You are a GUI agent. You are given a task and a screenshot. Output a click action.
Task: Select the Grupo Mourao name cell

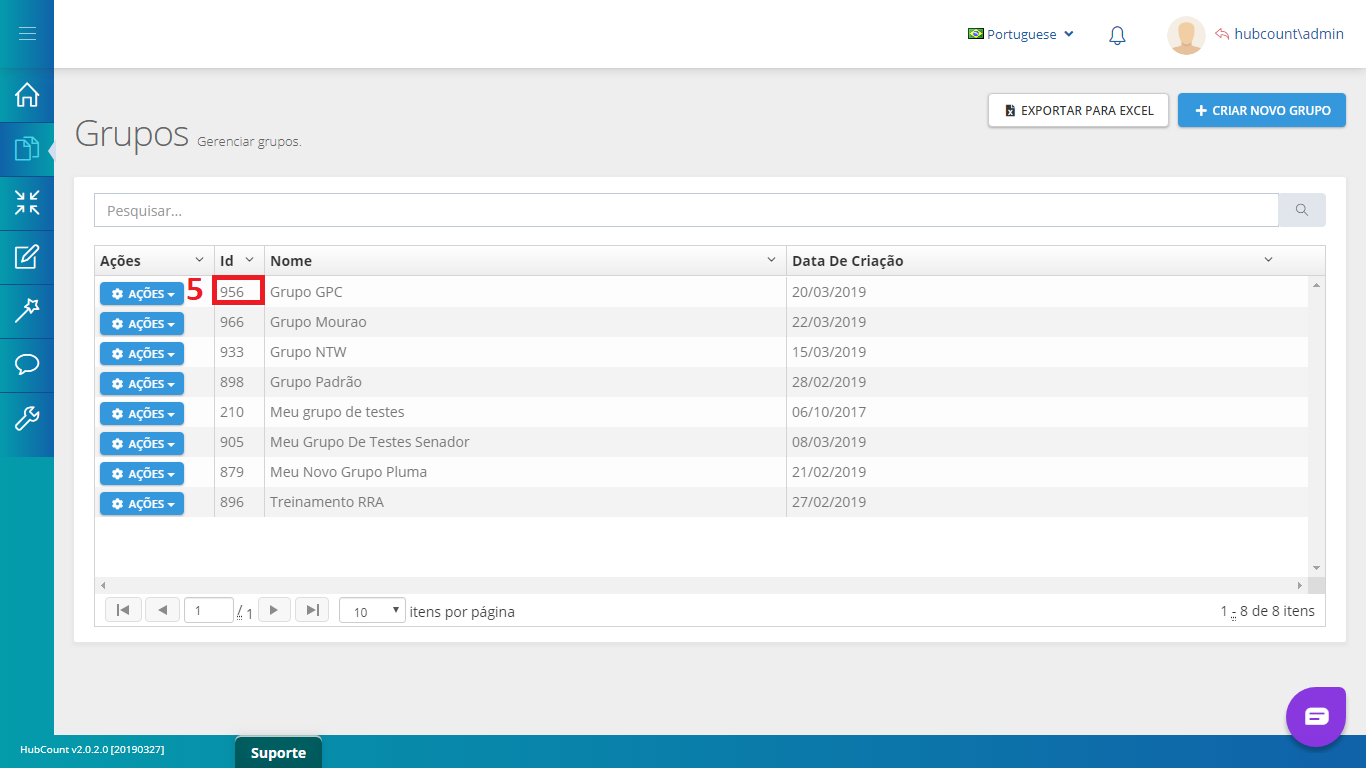click(x=525, y=322)
